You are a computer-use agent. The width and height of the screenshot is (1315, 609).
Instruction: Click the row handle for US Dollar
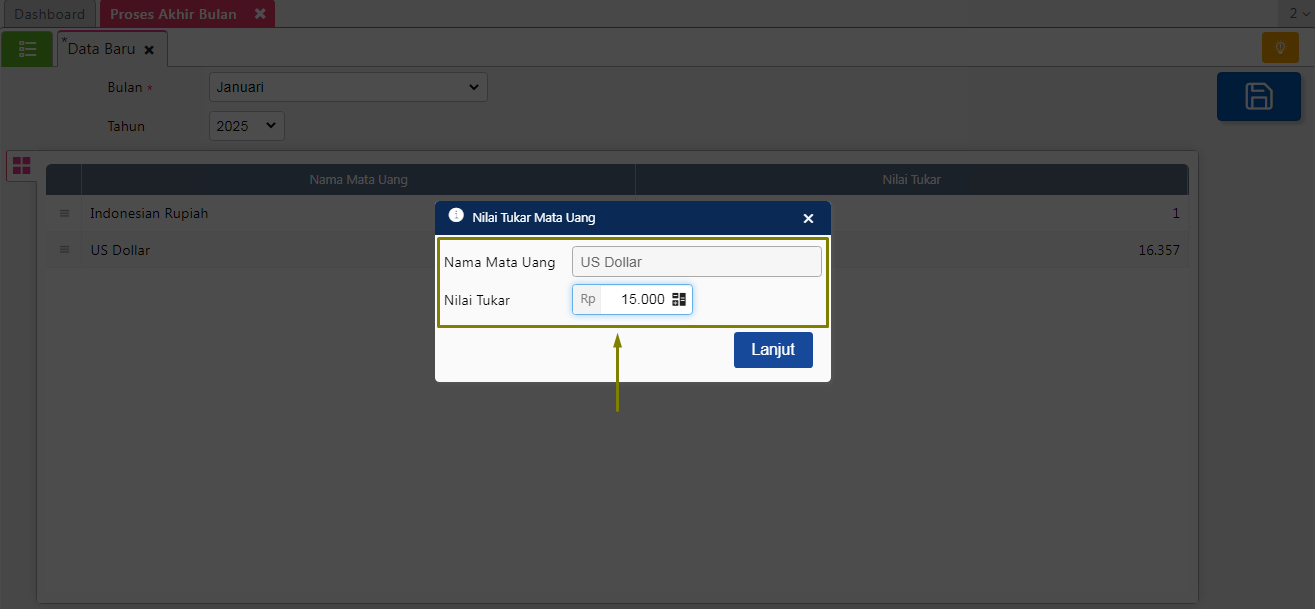(x=64, y=250)
